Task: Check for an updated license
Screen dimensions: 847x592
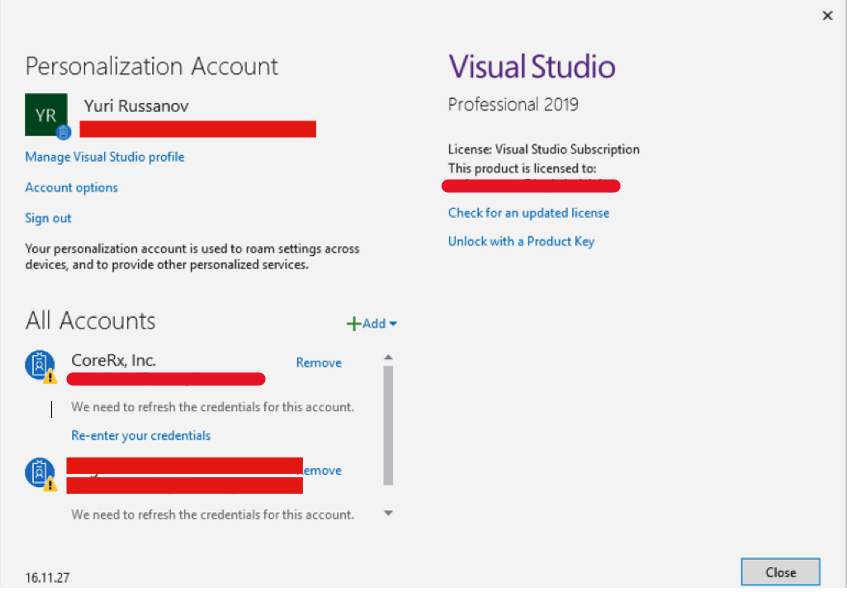Action: point(528,213)
